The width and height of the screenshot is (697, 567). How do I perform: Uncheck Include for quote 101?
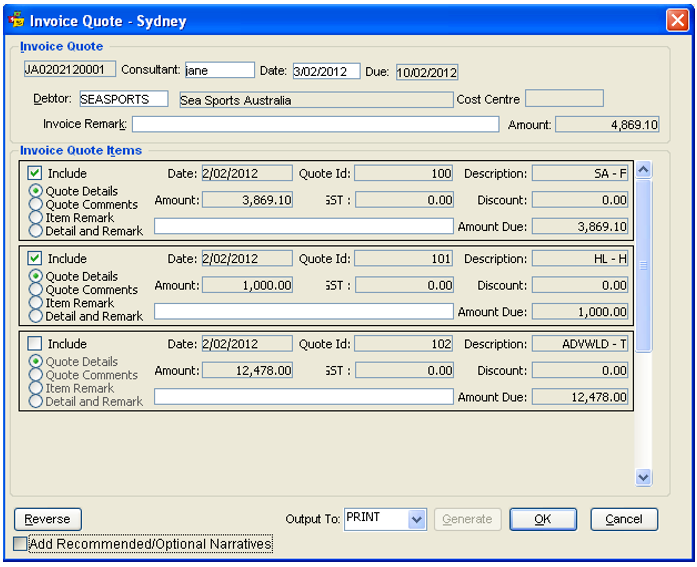[x=35, y=258]
